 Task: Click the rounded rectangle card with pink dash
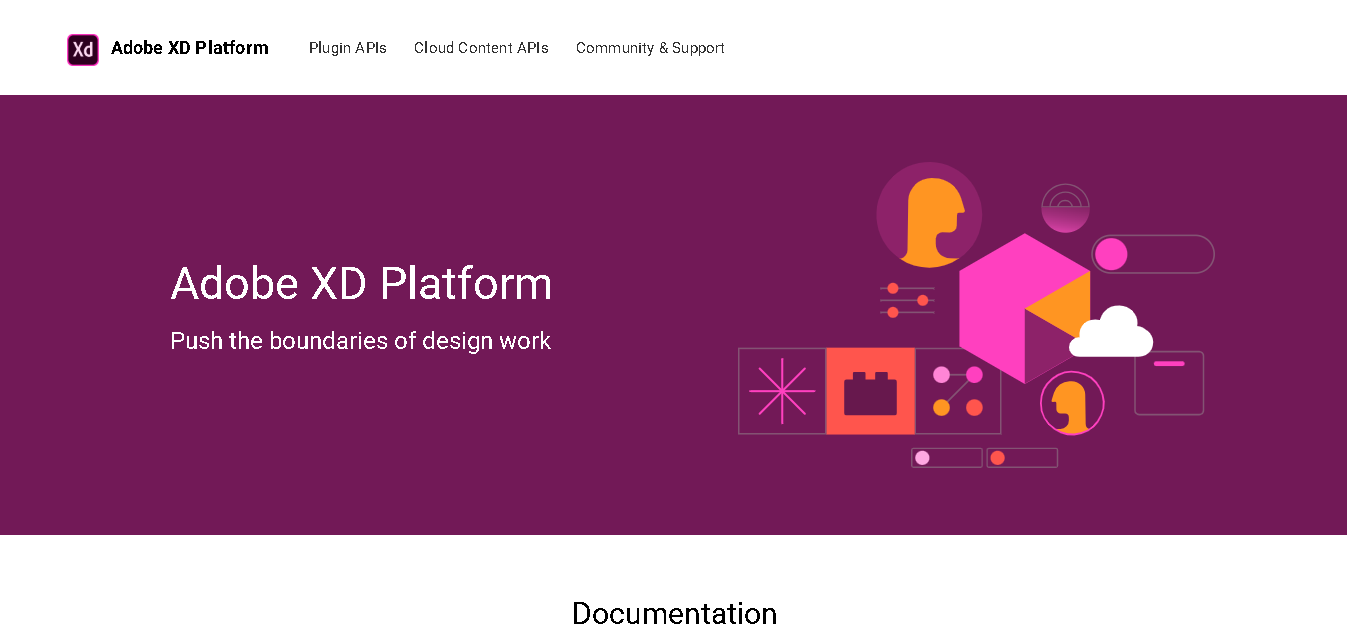coord(1168,383)
